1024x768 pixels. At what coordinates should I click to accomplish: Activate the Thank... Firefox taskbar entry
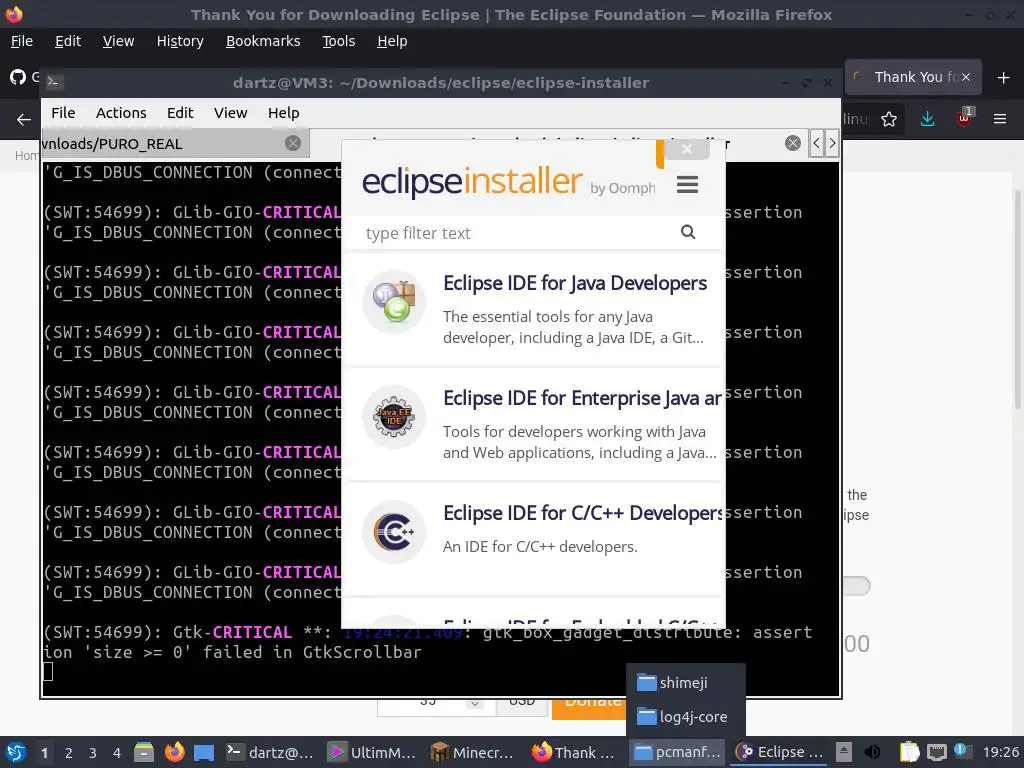click(575, 752)
